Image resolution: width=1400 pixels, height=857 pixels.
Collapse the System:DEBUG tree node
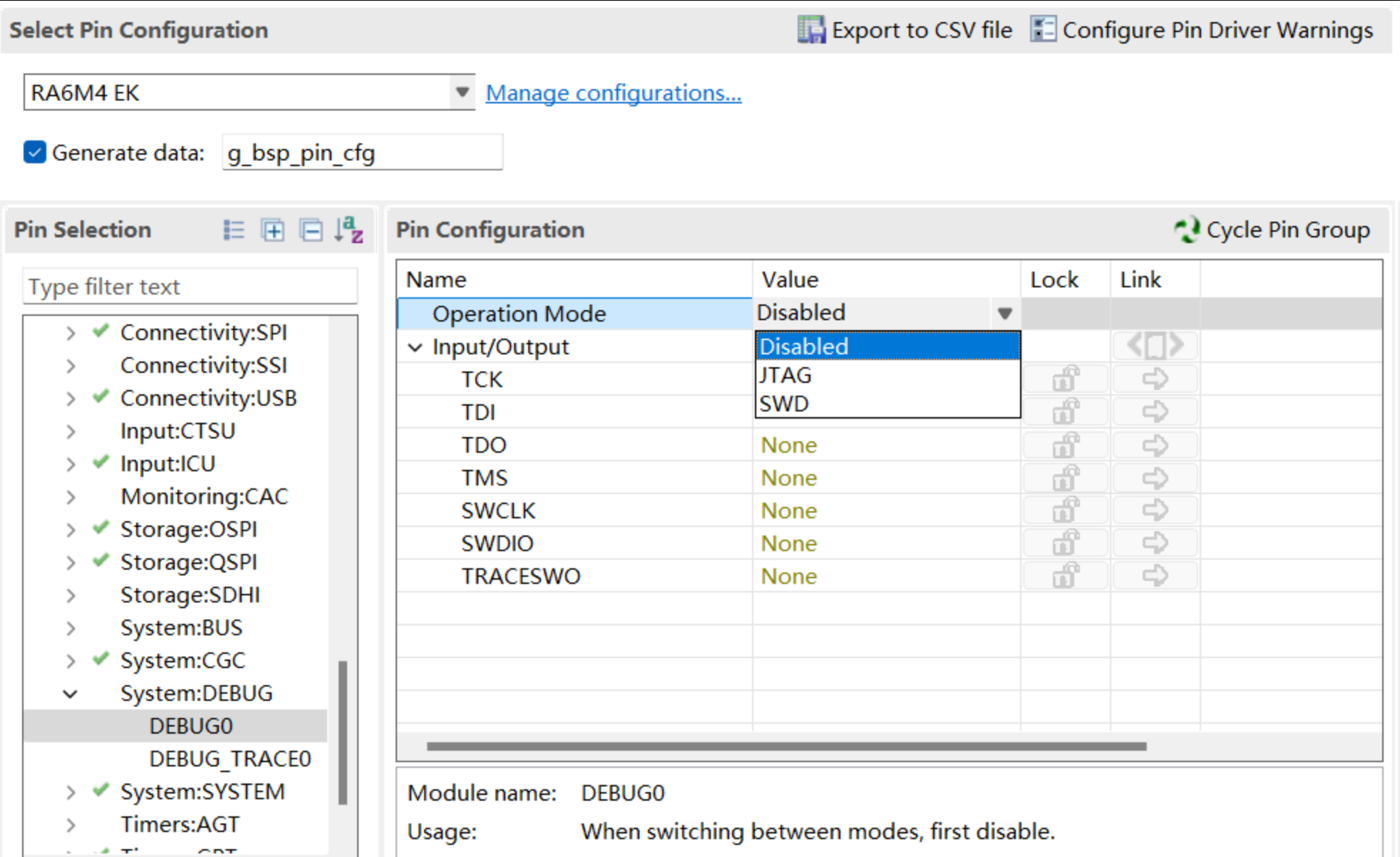pos(70,694)
